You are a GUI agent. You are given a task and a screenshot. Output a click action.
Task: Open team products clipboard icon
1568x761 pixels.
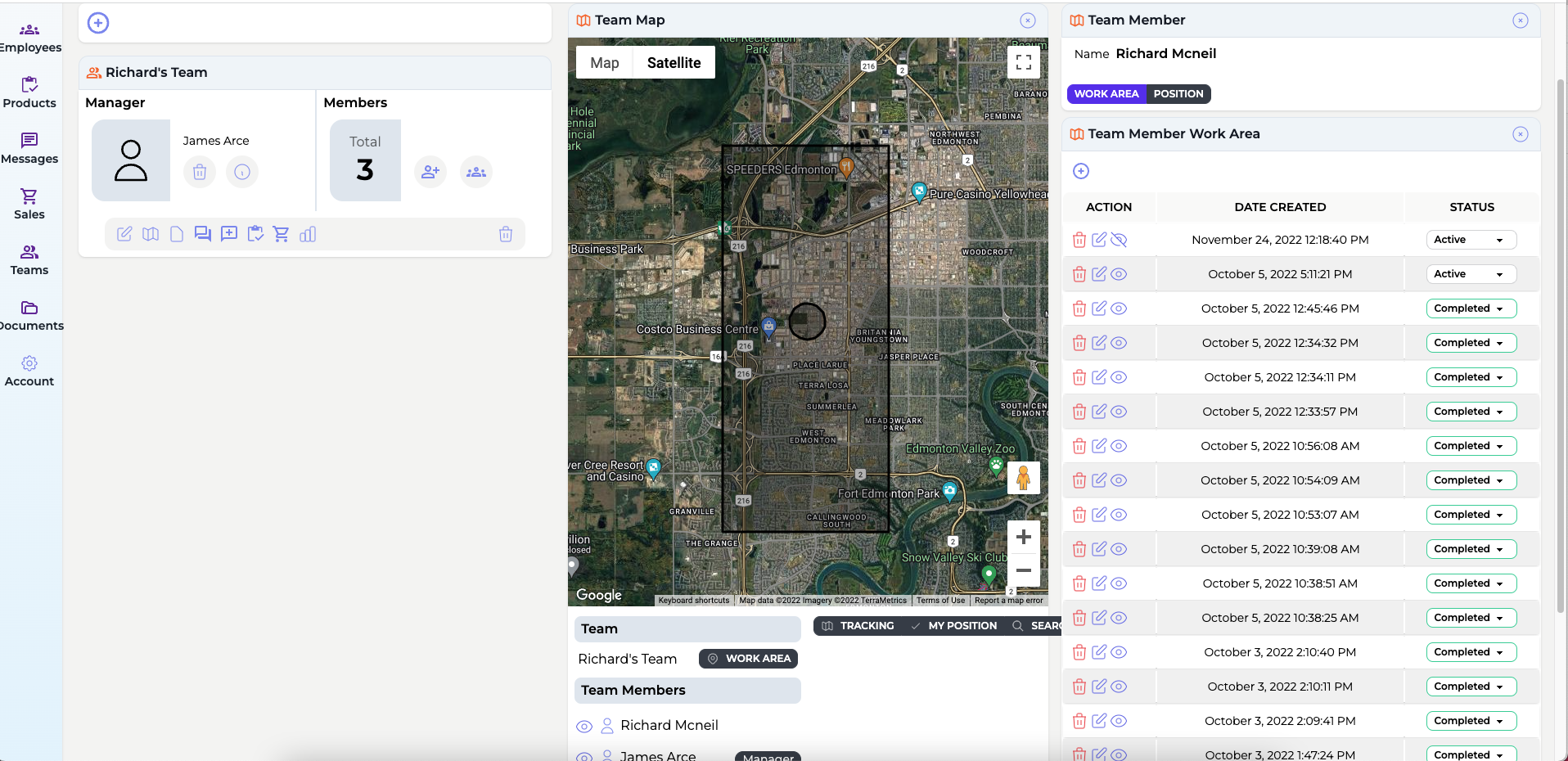tap(255, 234)
